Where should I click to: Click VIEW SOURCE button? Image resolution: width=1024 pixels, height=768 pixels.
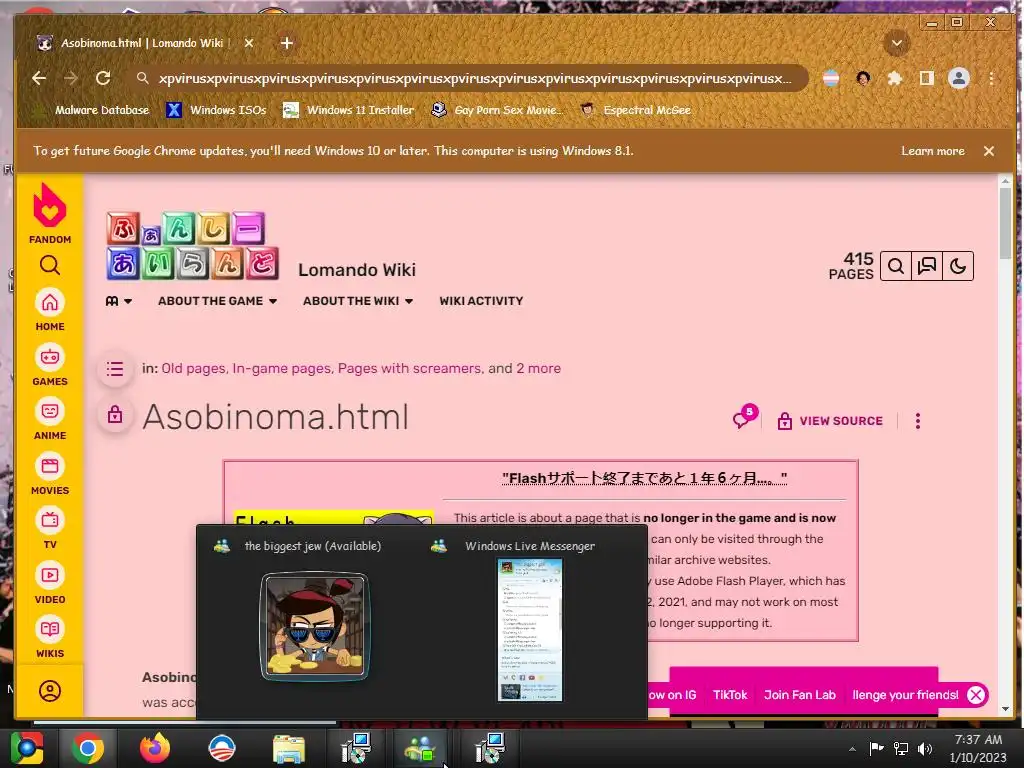coord(830,421)
